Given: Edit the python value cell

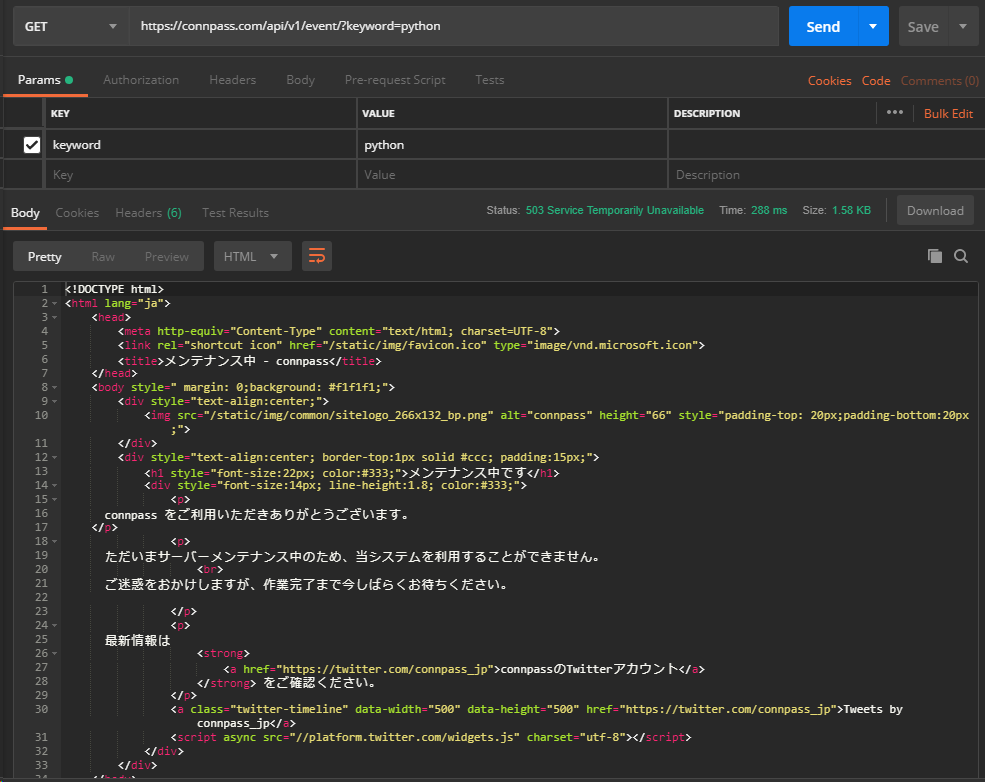Looking at the screenshot, I should pyautogui.click(x=512, y=144).
